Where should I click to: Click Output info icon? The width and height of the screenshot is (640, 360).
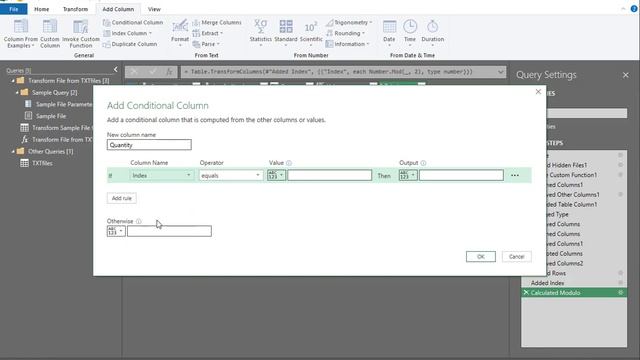pyautogui.click(x=423, y=163)
